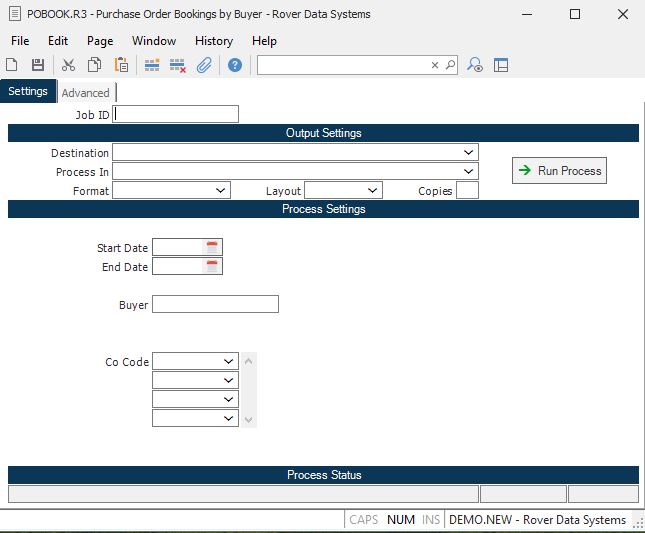Open the Start Date calendar picker
Image resolution: width=645 pixels, height=533 pixels.
click(x=212, y=247)
